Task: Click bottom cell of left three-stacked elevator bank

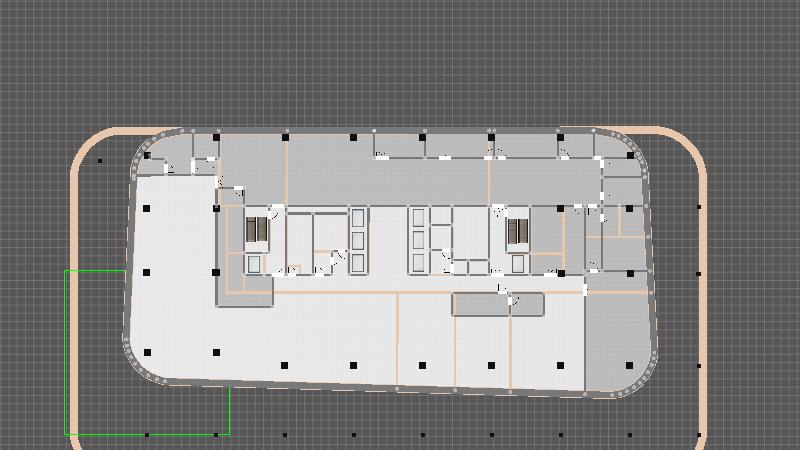Action: pyautogui.click(x=359, y=262)
